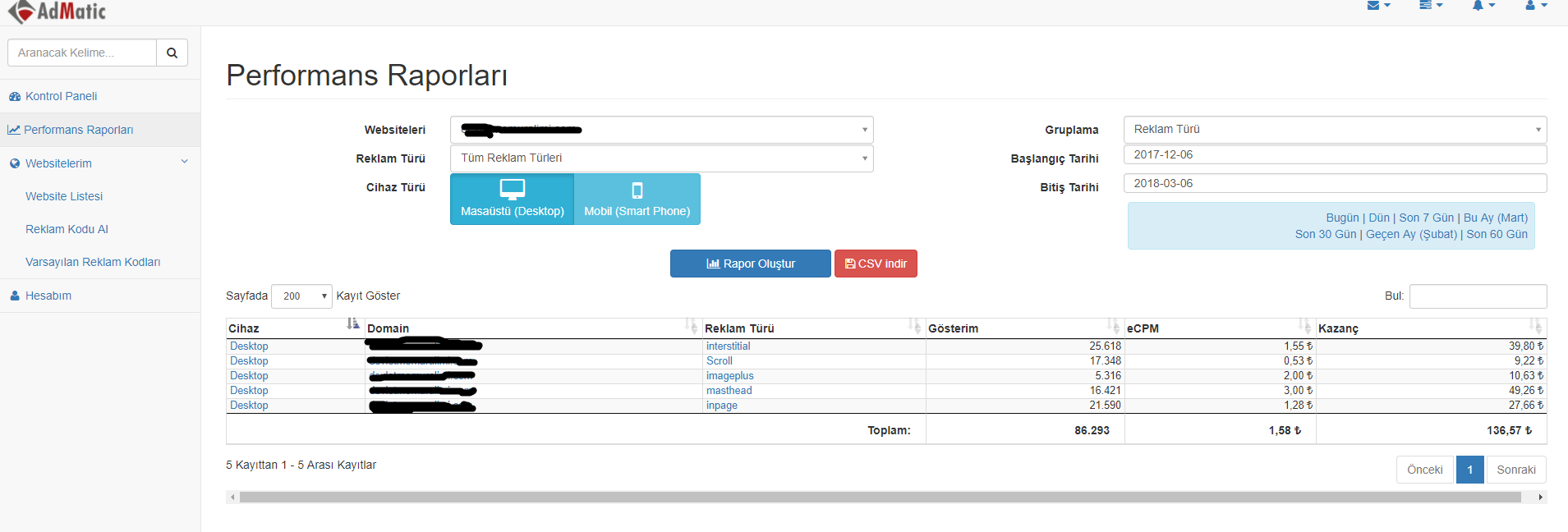
Task: Click the Bul filter input field
Action: (1478, 296)
